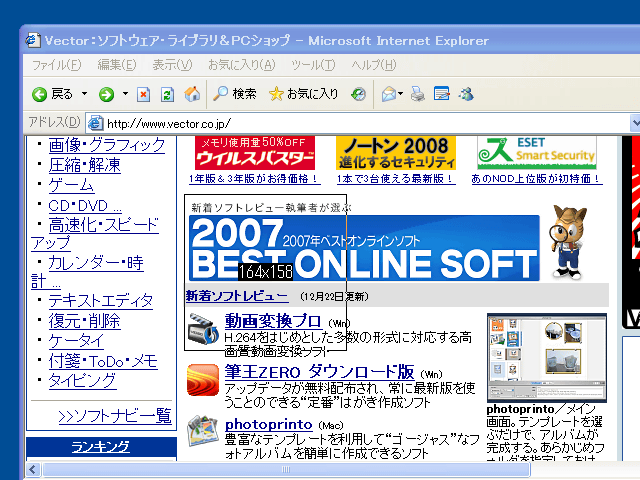Click the cat mascot with magnifier
This screenshot has width=640, height=480.
(568, 242)
